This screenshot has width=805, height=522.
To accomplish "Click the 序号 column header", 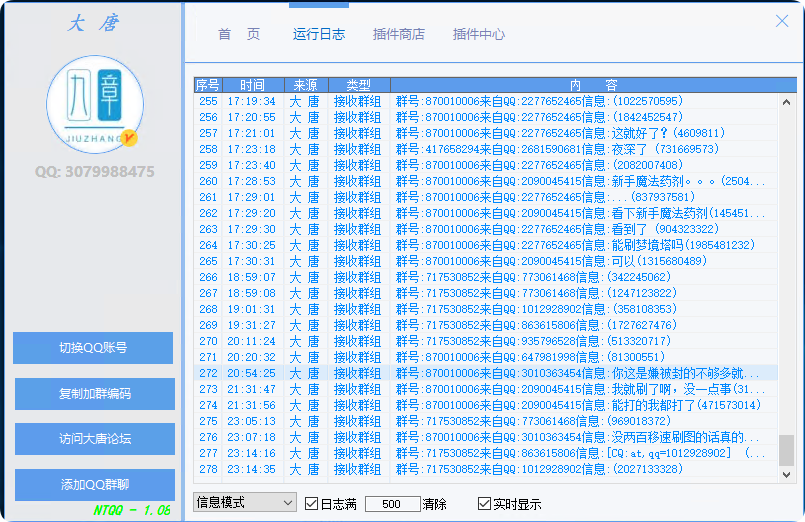I will point(207,85).
